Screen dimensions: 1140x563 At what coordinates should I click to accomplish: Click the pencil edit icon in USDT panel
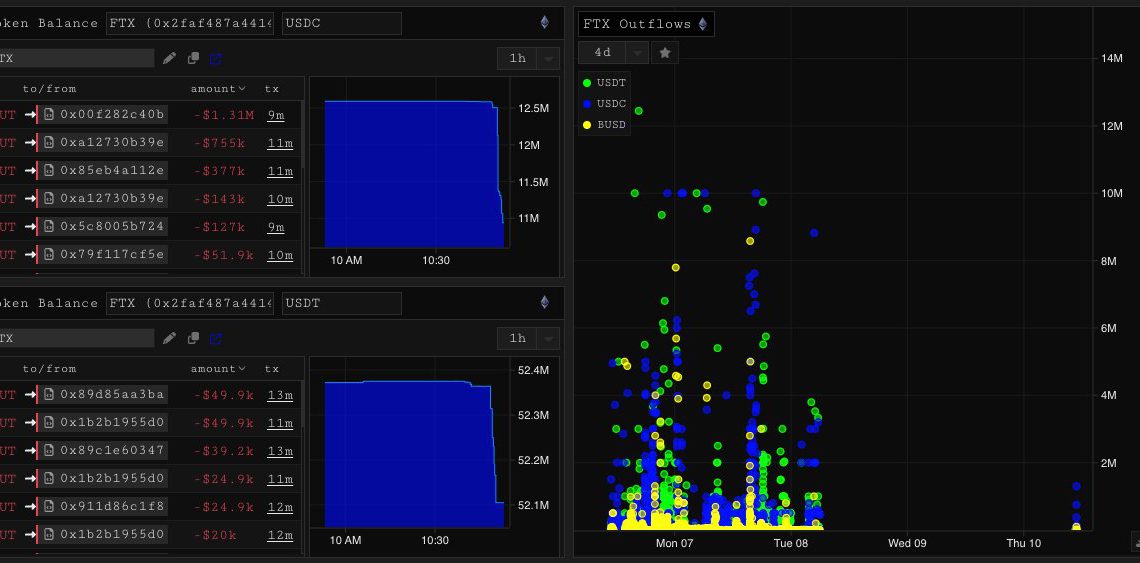click(169, 338)
